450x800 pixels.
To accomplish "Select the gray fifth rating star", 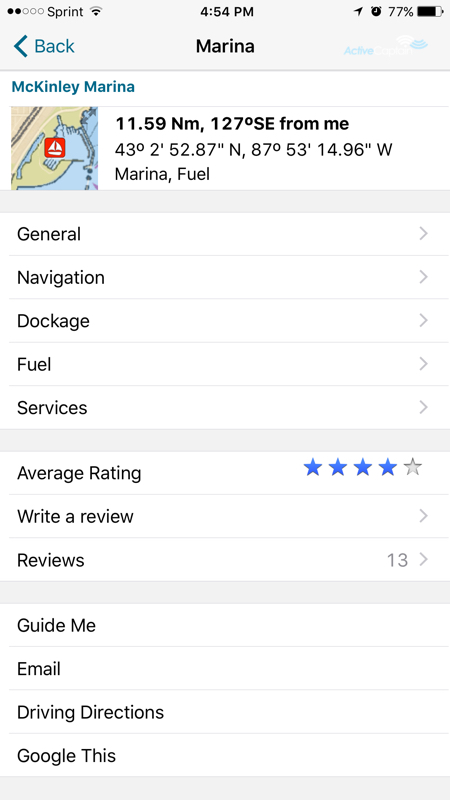I will 412,467.
